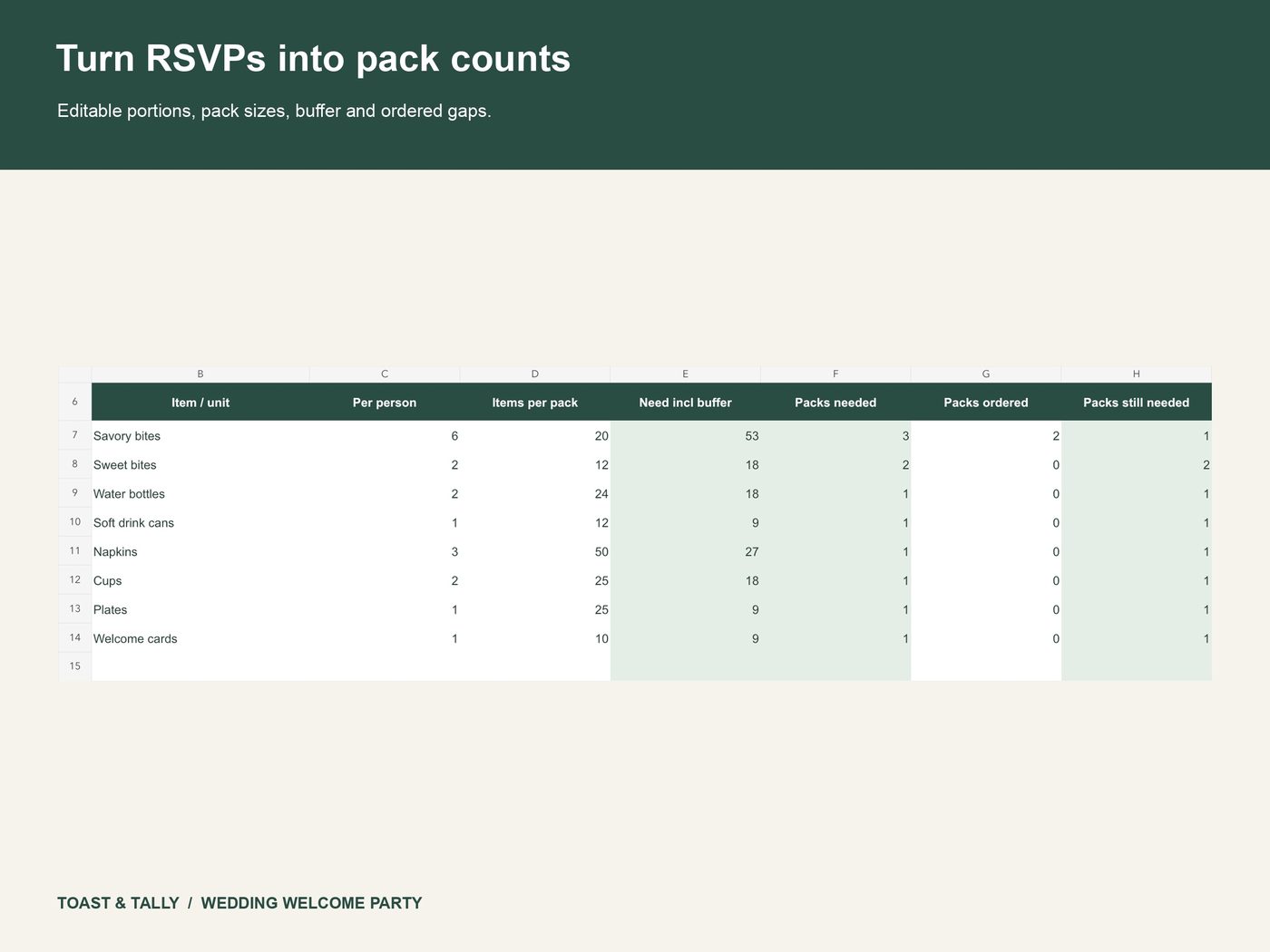Click the "Packs still needed" header cell
Viewport: 1270px width, 952px height.
pos(1136,403)
